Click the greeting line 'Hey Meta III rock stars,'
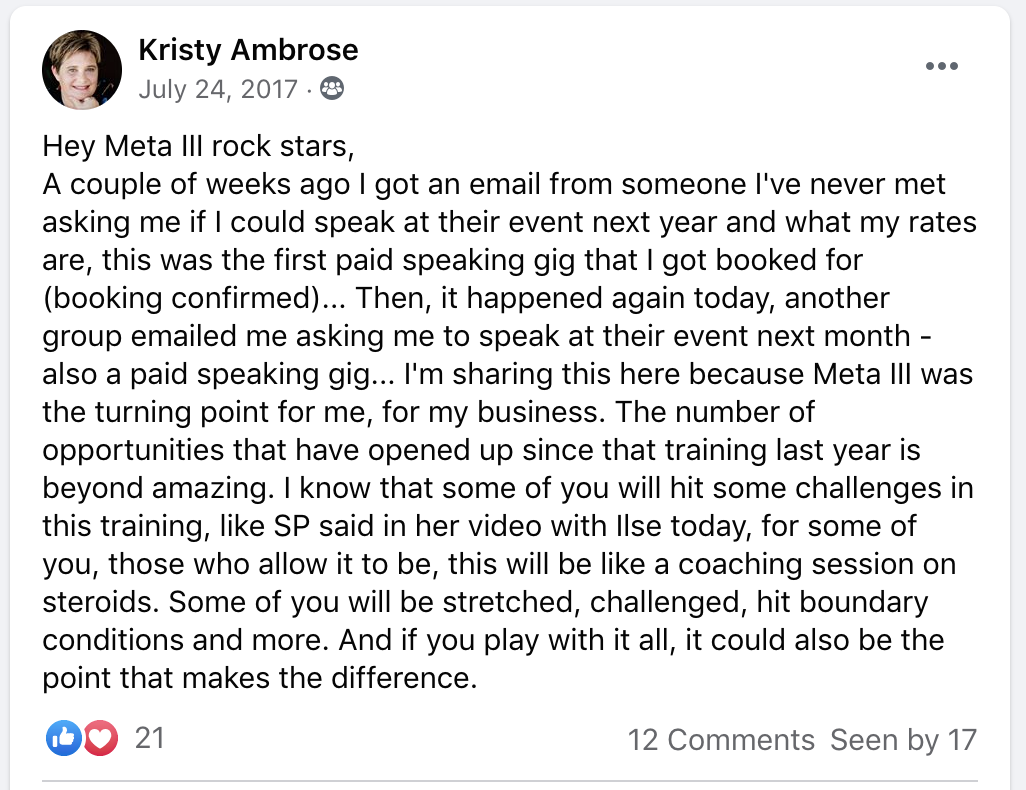Screen dimensions: 1026x790 [198, 146]
